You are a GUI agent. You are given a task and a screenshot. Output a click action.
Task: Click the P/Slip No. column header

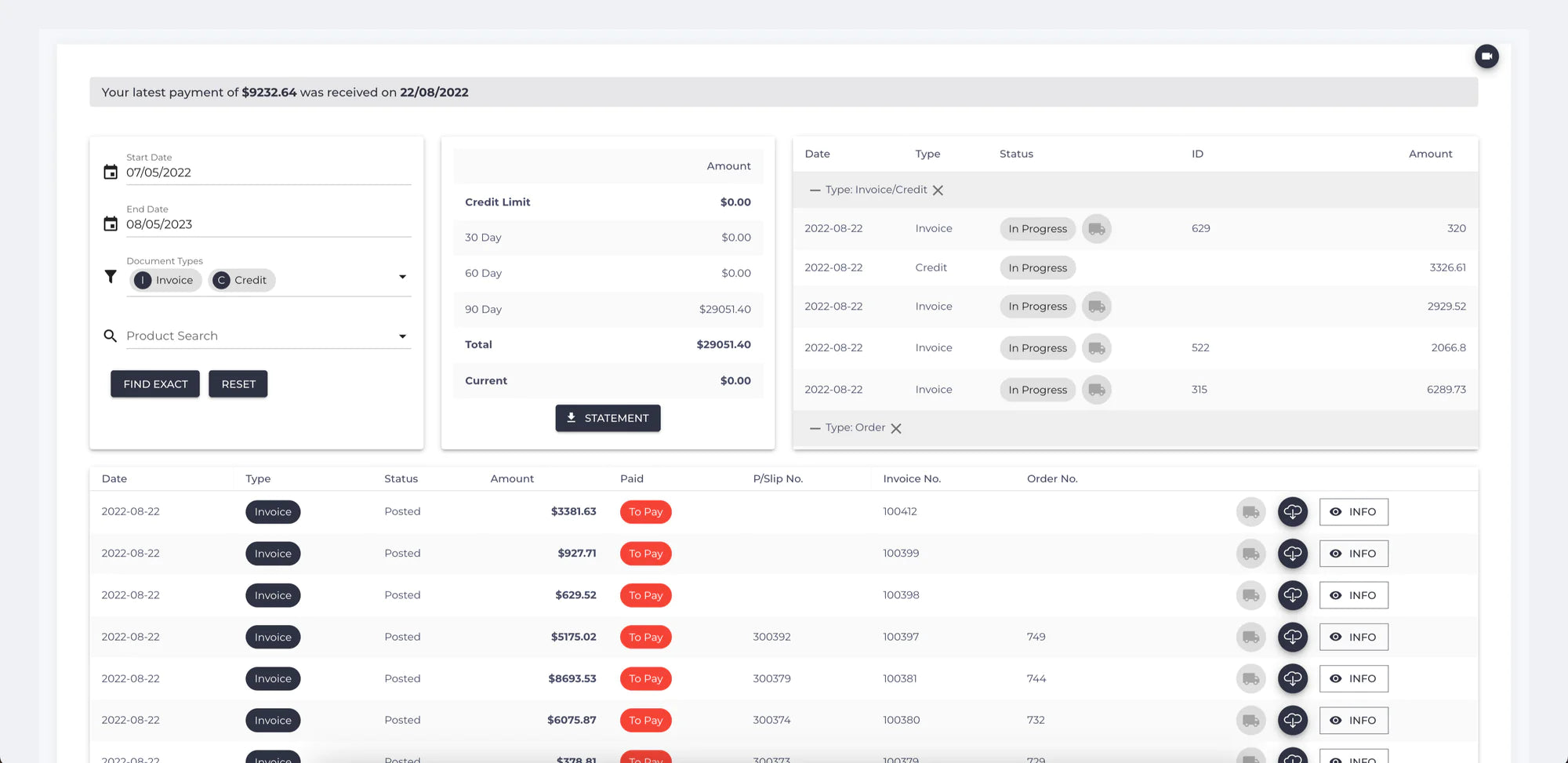[777, 478]
